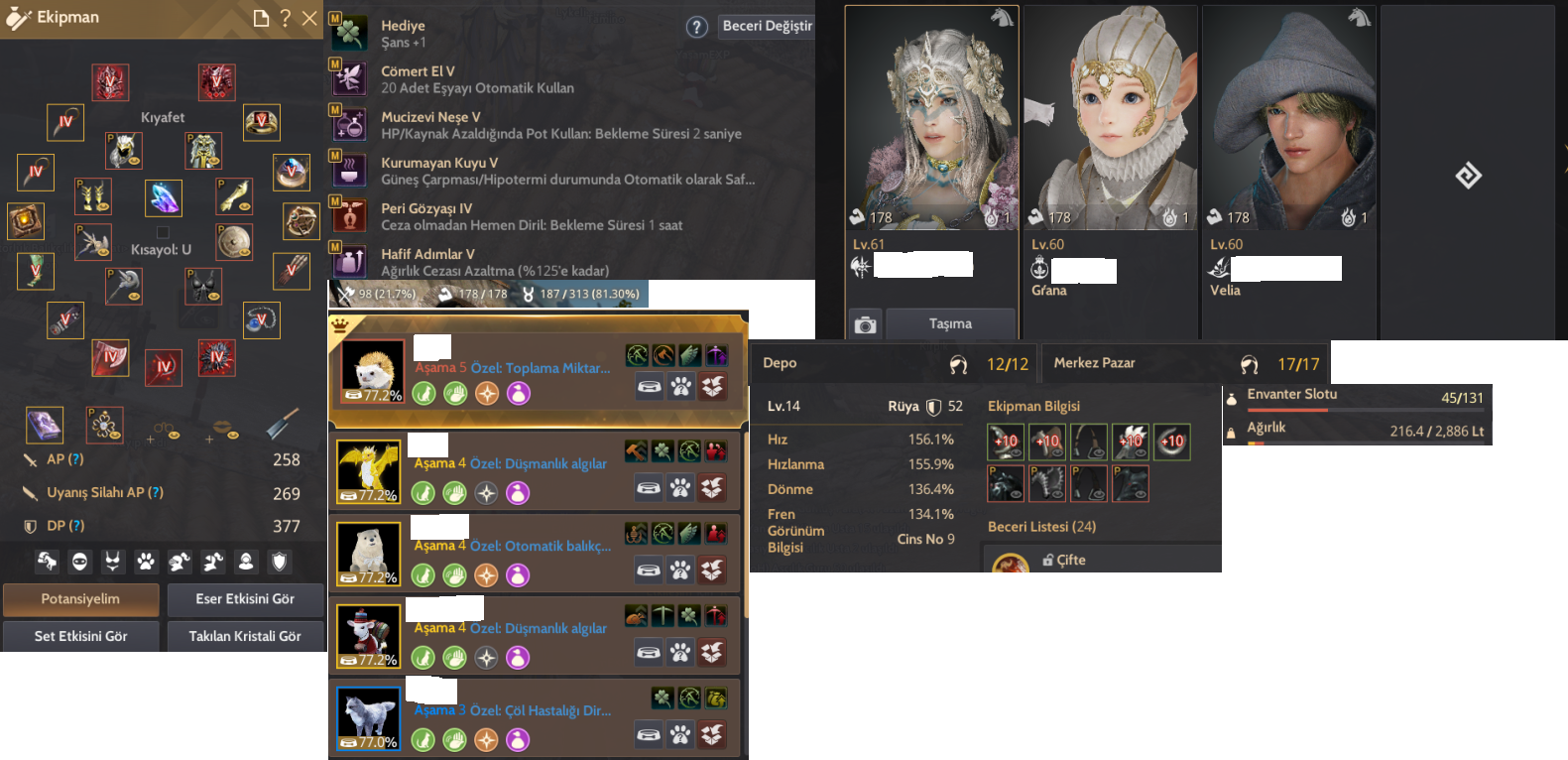Click the paw question icon on yellow dragon pet
This screenshot has width=1568, height=760.
(680, 487)
